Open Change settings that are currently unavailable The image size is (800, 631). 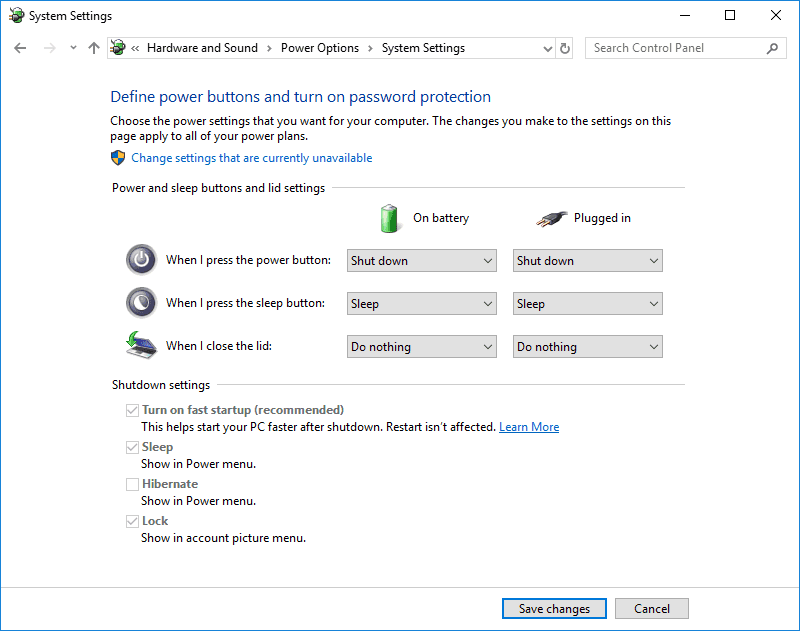[251, 158]
